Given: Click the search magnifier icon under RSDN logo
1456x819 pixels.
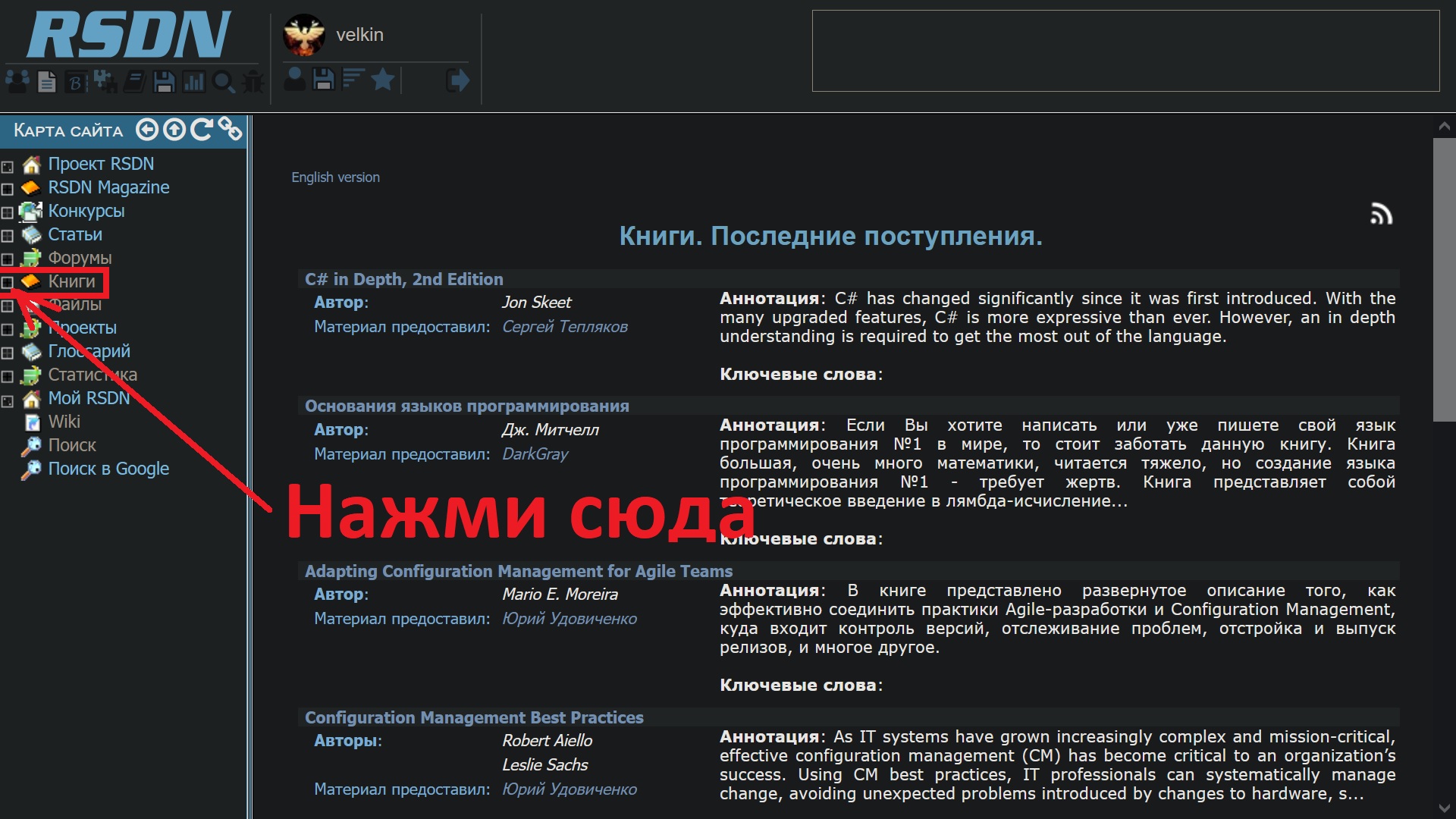Looking at the screenshot, I should coord(224,81).
